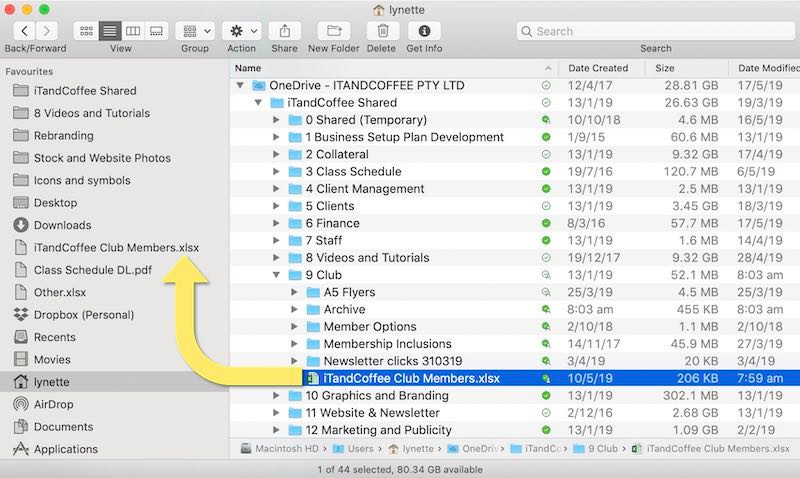This screenshot has width=800, height=478.
Task: Switch to column view mode
Action: pyautogui.click(x=133, y=31)
